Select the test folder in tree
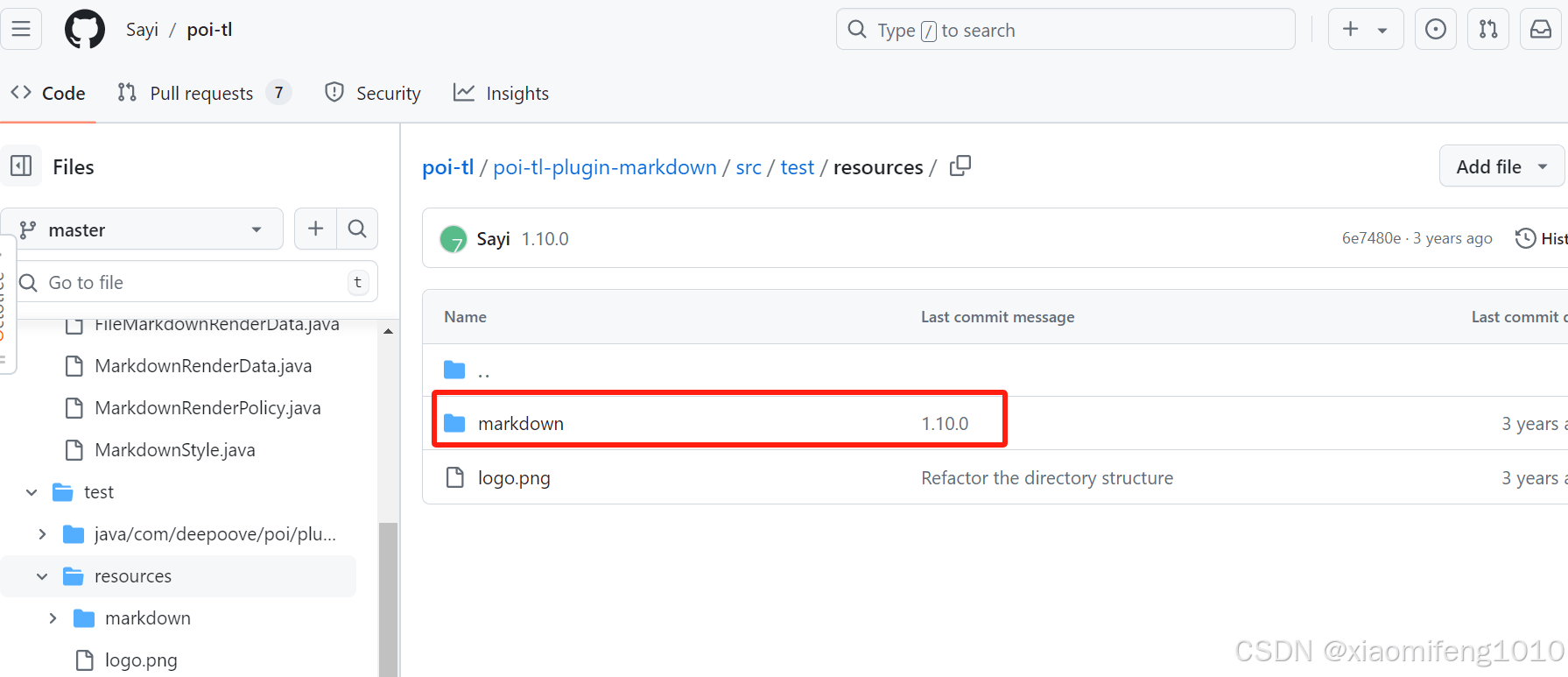This screenshot has width=1568, height=677. (x=99, y=492)
